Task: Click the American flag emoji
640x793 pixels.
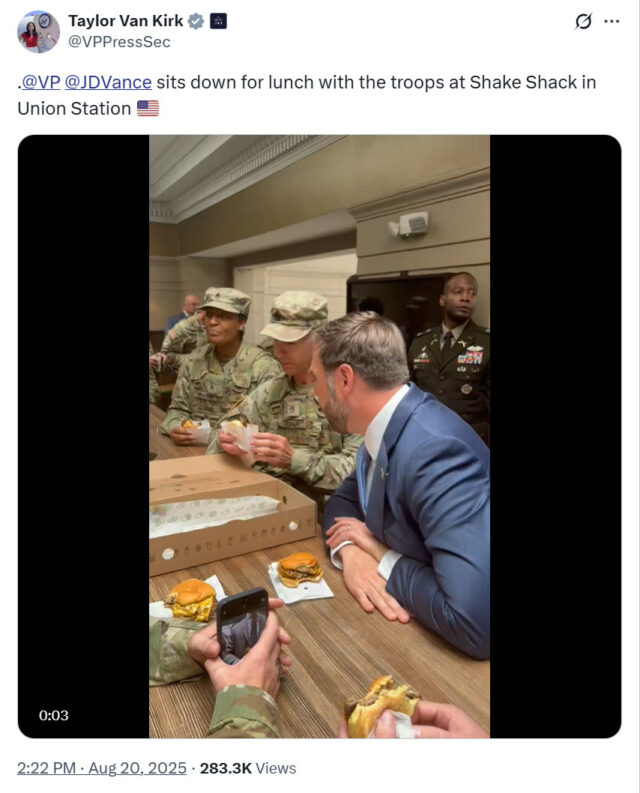Action: coord(148,108)
